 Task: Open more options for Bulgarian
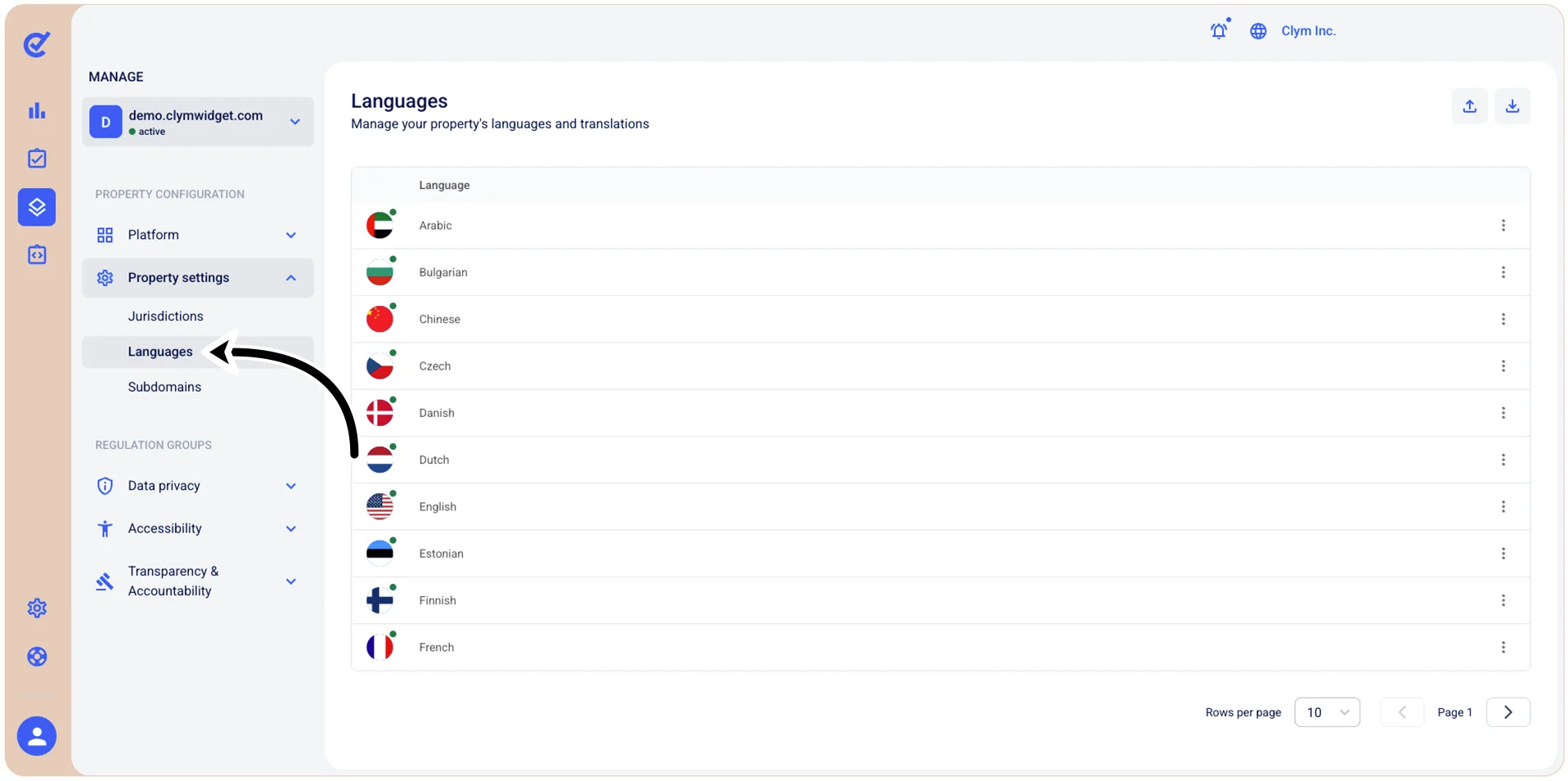tap(1503, 272)
